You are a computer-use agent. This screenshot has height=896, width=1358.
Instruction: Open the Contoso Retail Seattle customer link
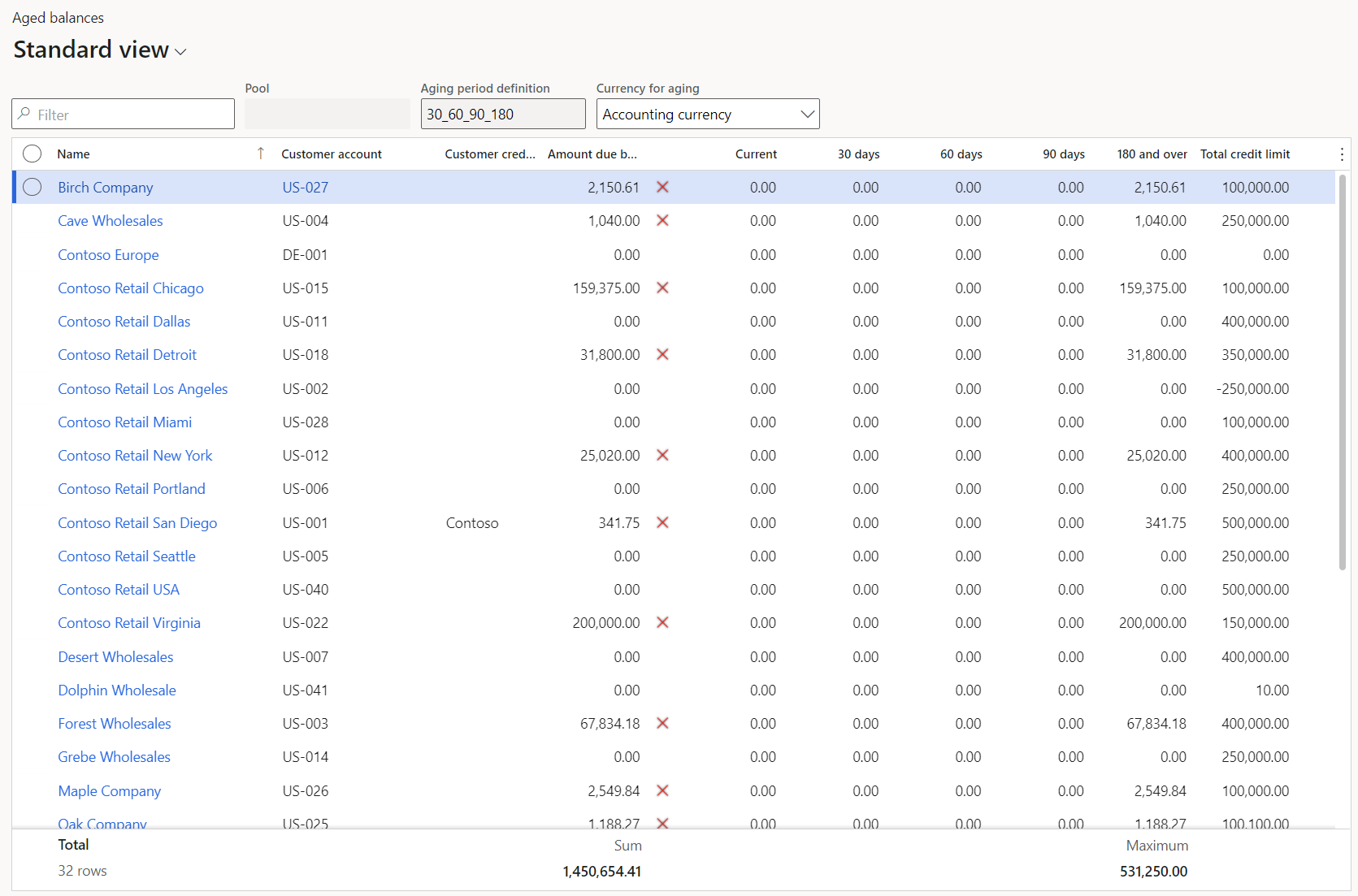[126, 556]
